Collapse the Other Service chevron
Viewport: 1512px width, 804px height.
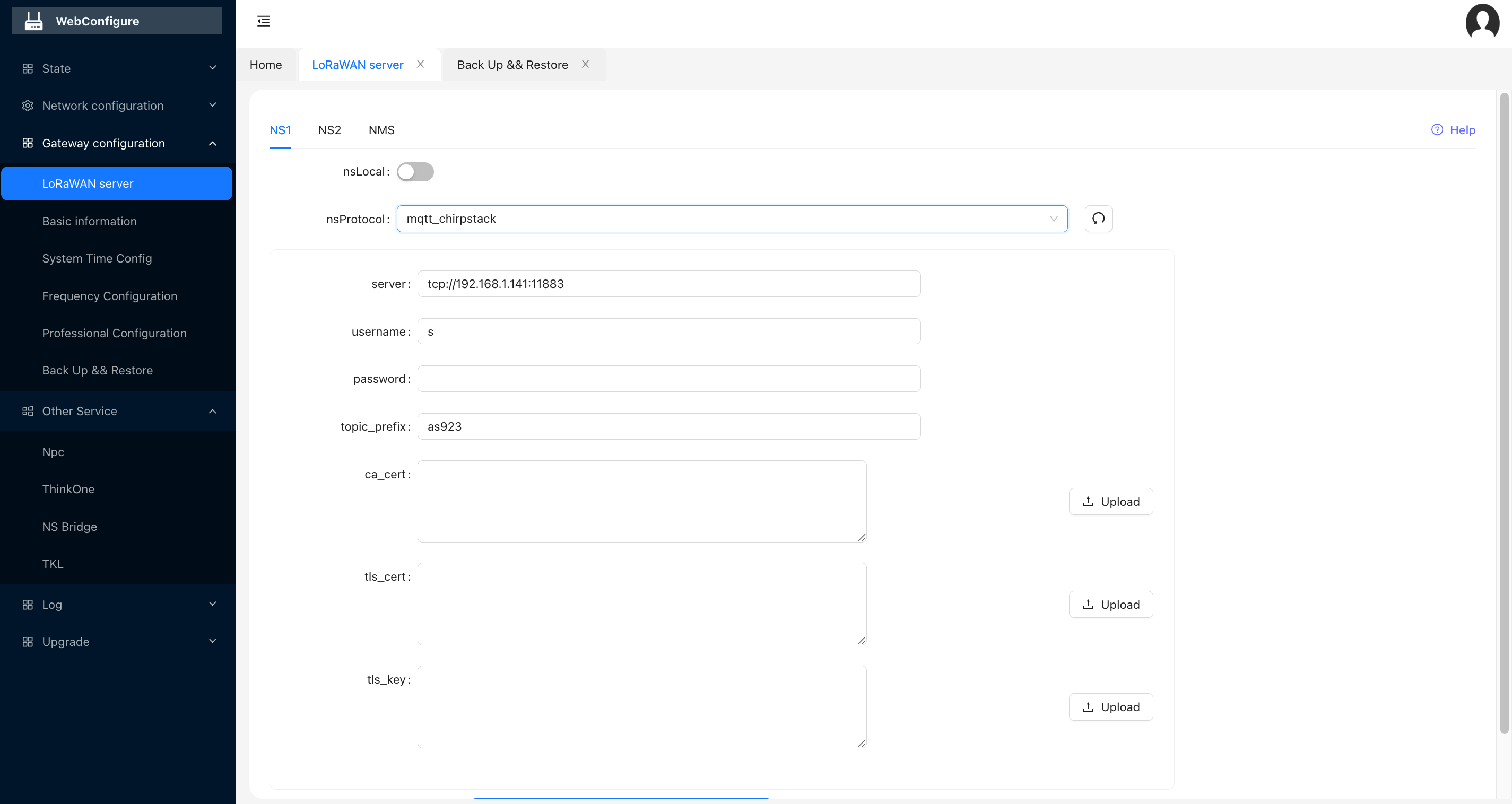(x=213, y=412)
